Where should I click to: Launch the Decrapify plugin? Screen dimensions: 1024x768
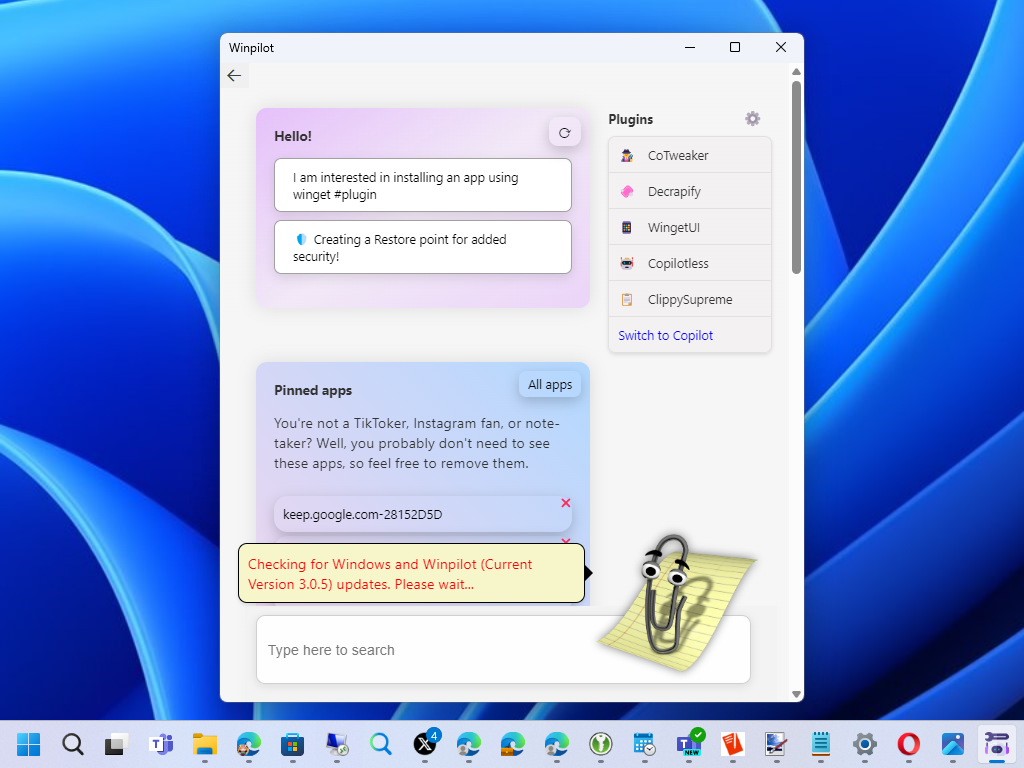[x=690, y=191]
